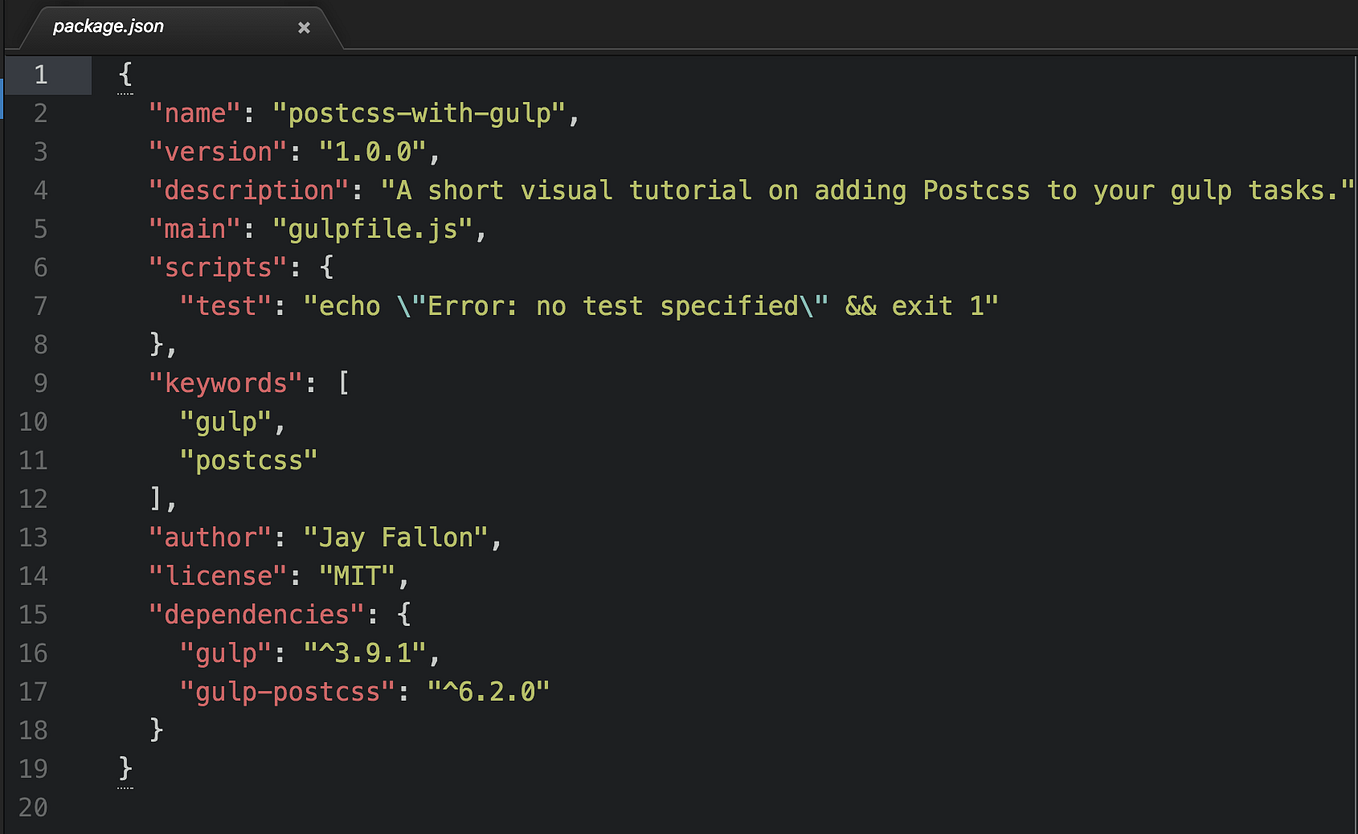1358x834 pixels.
Task: Switch to the package.json tab
Action: [110, 26]
